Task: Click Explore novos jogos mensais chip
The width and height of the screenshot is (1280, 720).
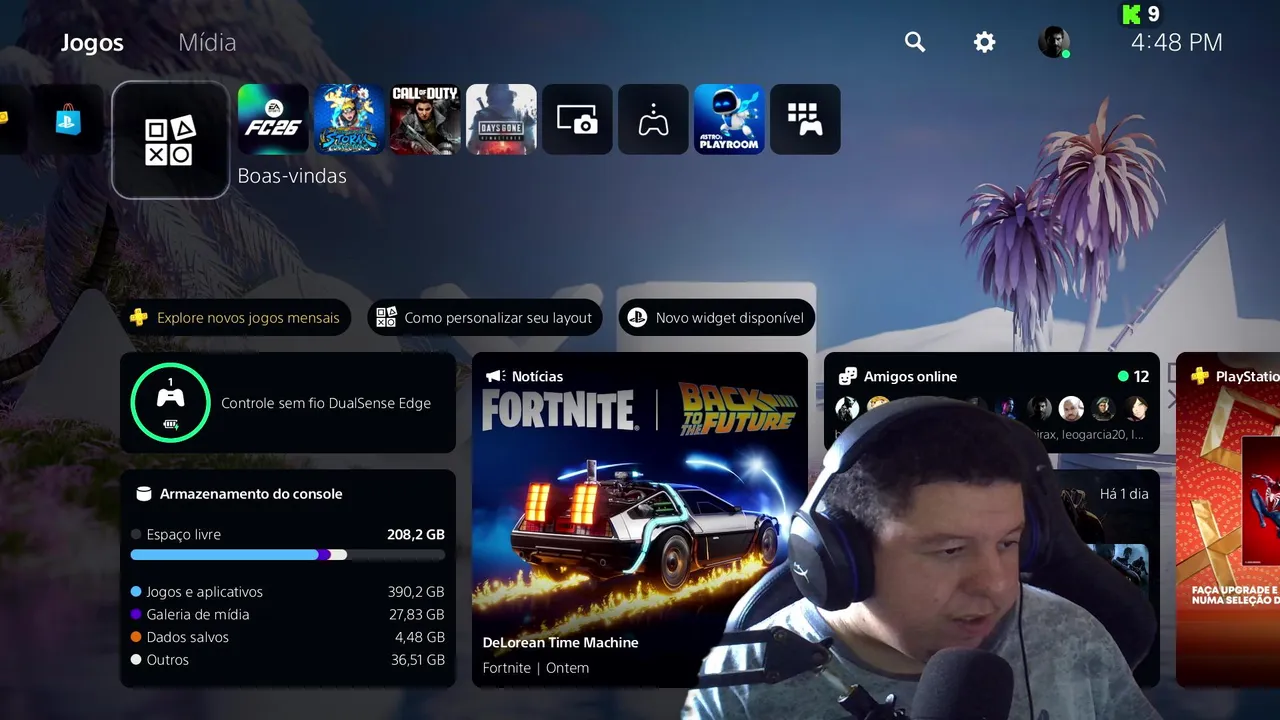Action: click(236, 318)
